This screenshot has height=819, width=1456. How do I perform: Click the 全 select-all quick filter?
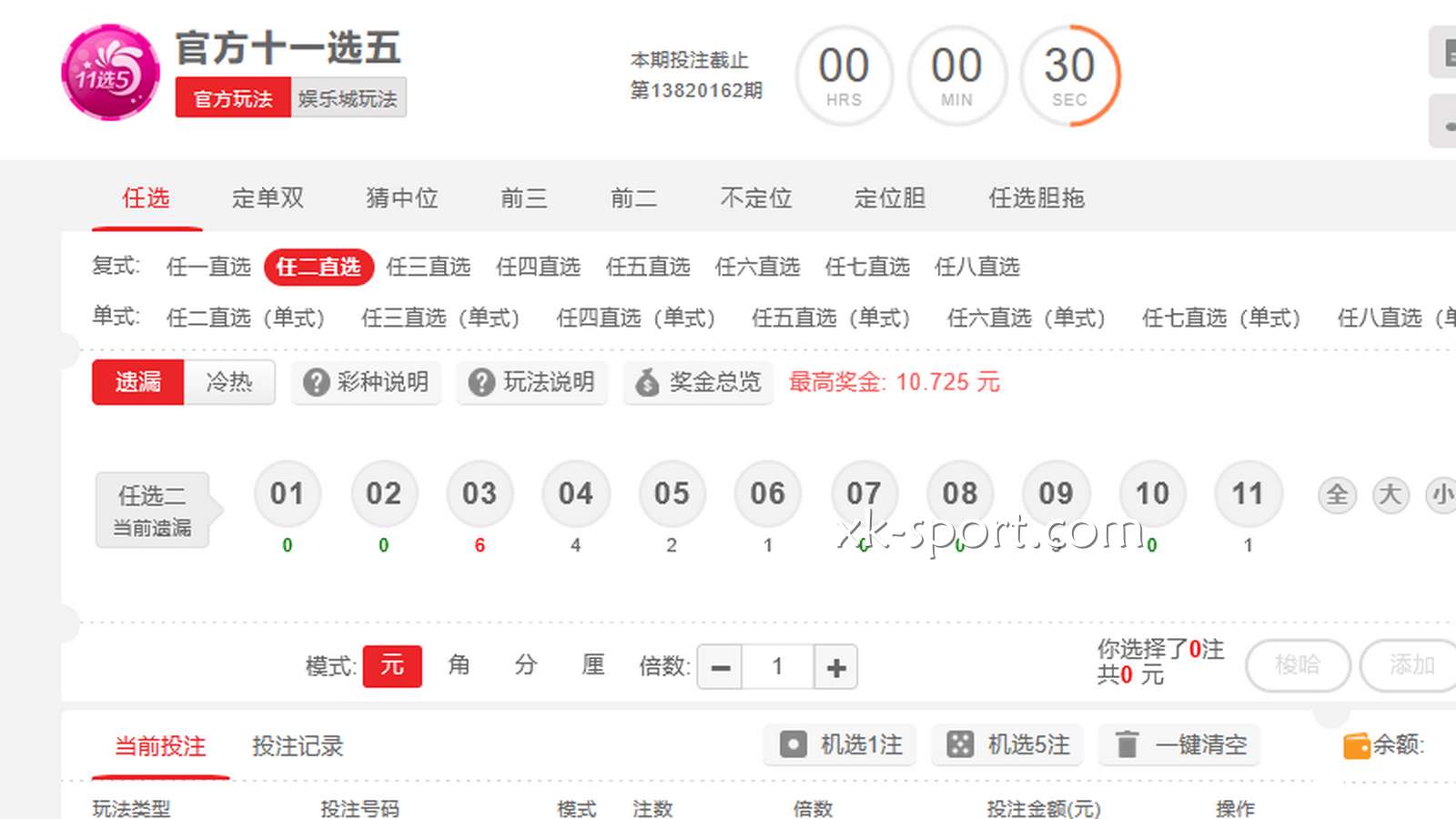click(x=1337, y=495)
